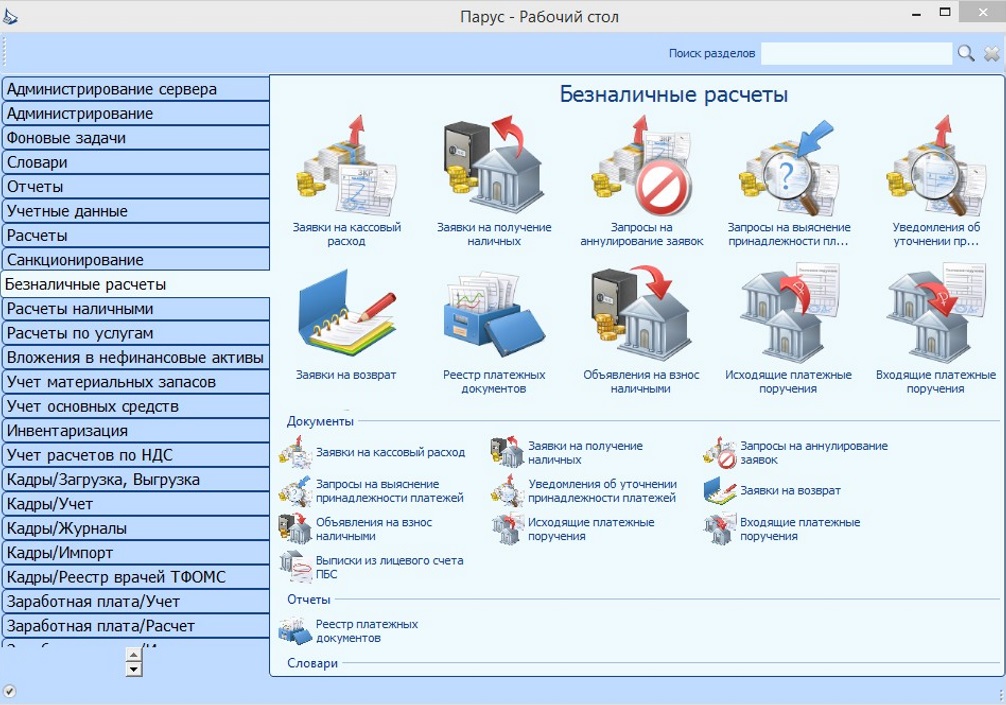Click section list scroll down arrow
The image size is (1006, 705).
(x=133, y=669)
